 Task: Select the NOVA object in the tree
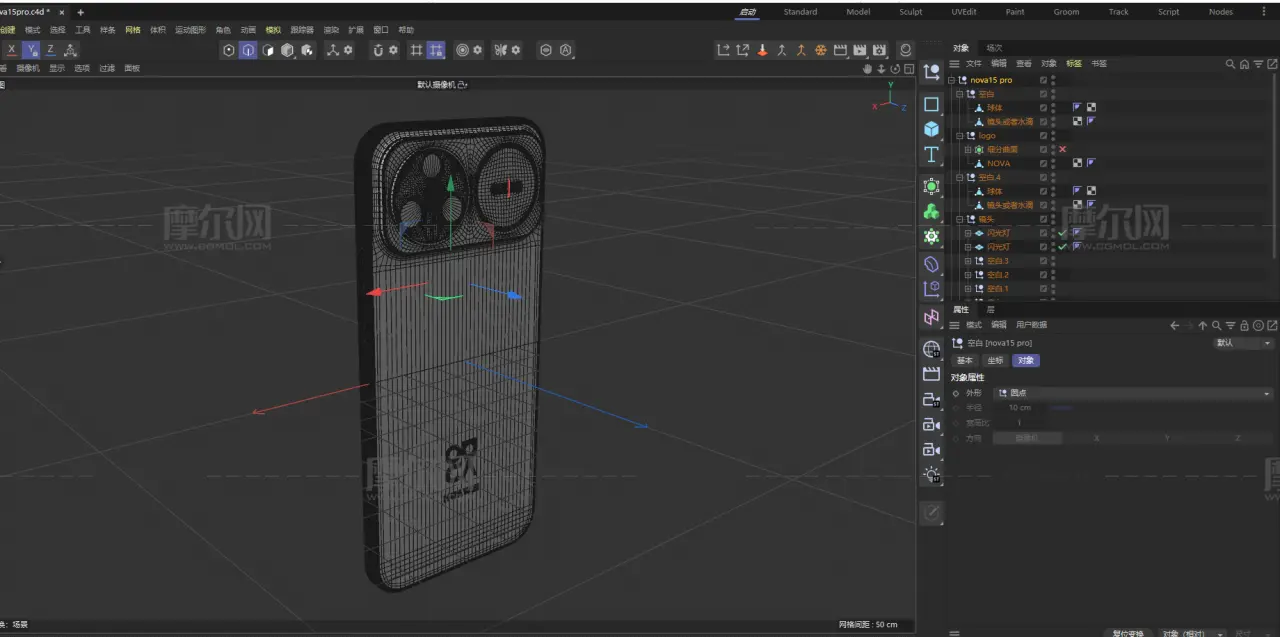tap(998, 163)
